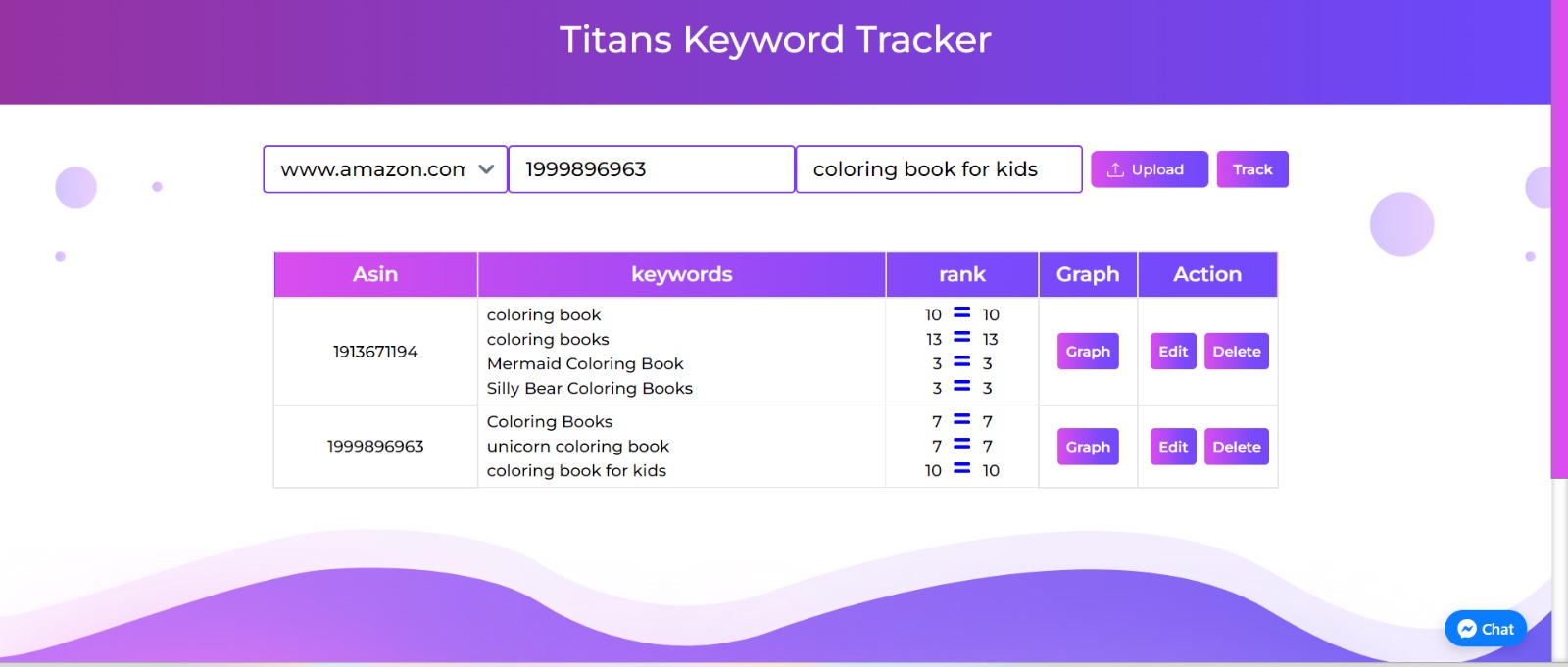This screenshot has width=1568, height=667.
Task: Focus the ASIN input field
Action: (651, 169)
